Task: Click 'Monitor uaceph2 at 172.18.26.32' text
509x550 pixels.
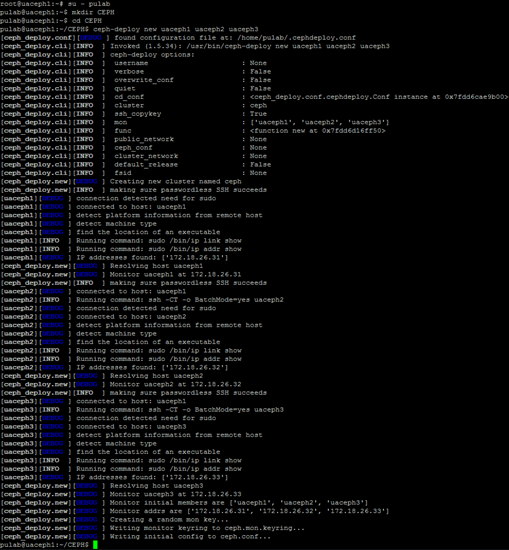Action: tap(175, 384)
